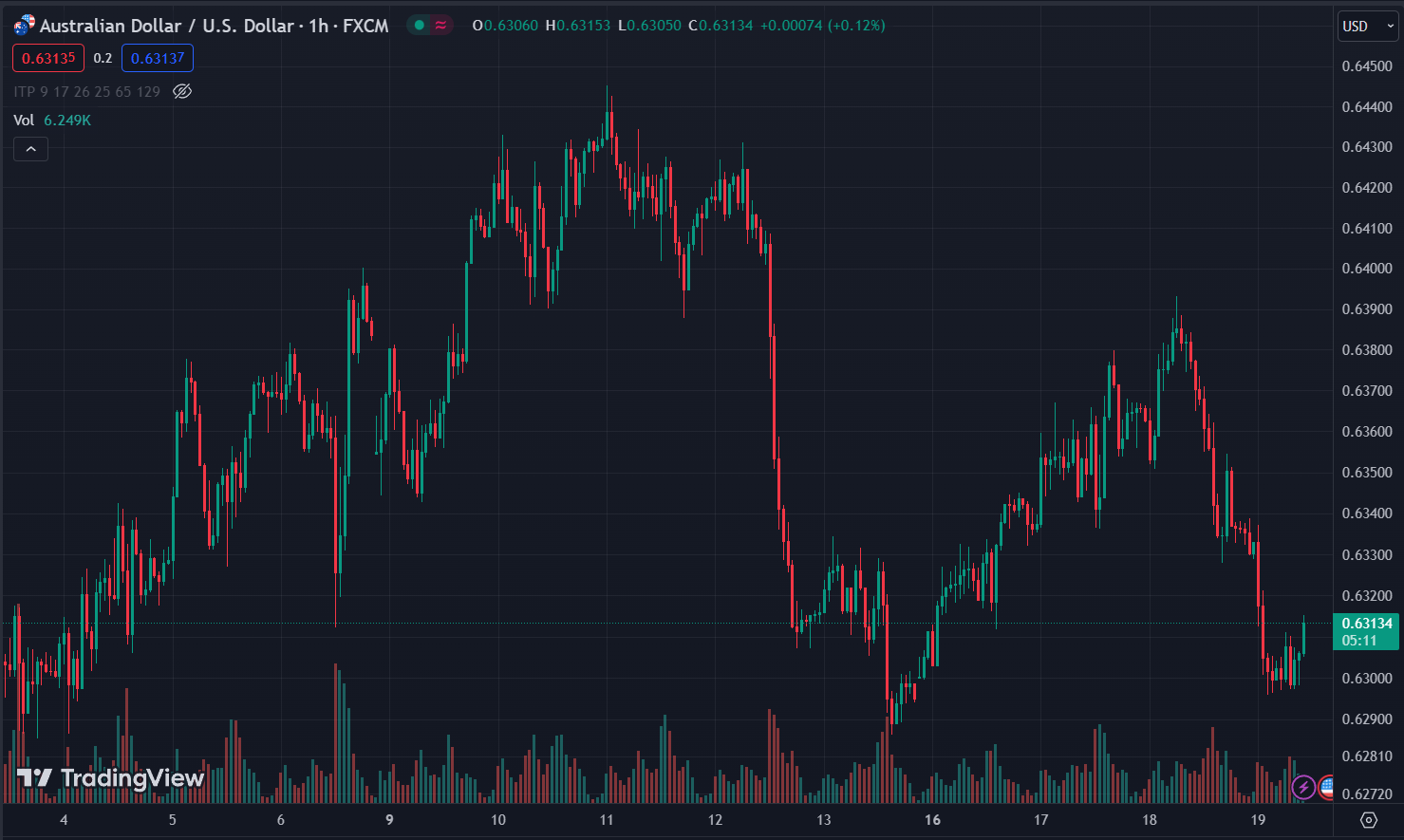The height and width of the screenshot is (840, 1404).
Task: Click the red sell price 0.63135 button
Action: (x=48, y=58)
